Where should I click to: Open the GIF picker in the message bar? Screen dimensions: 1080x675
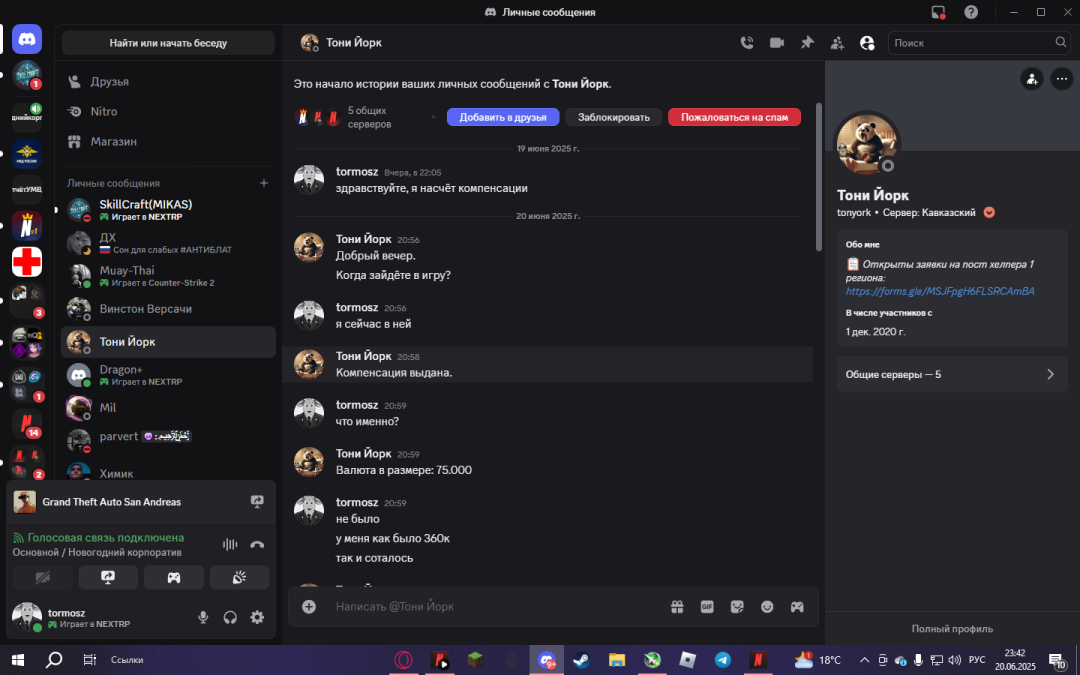pyautogui.click(x=707, y=606)
